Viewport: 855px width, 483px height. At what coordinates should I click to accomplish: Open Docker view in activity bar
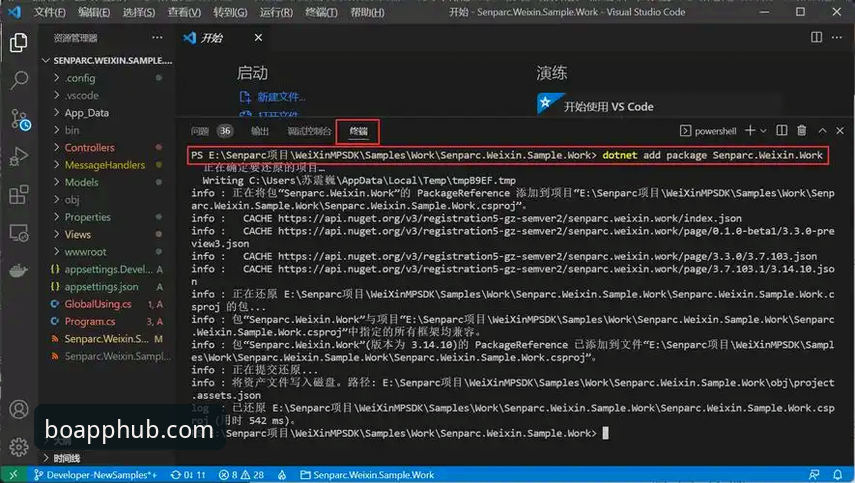(x=19, y=271)
